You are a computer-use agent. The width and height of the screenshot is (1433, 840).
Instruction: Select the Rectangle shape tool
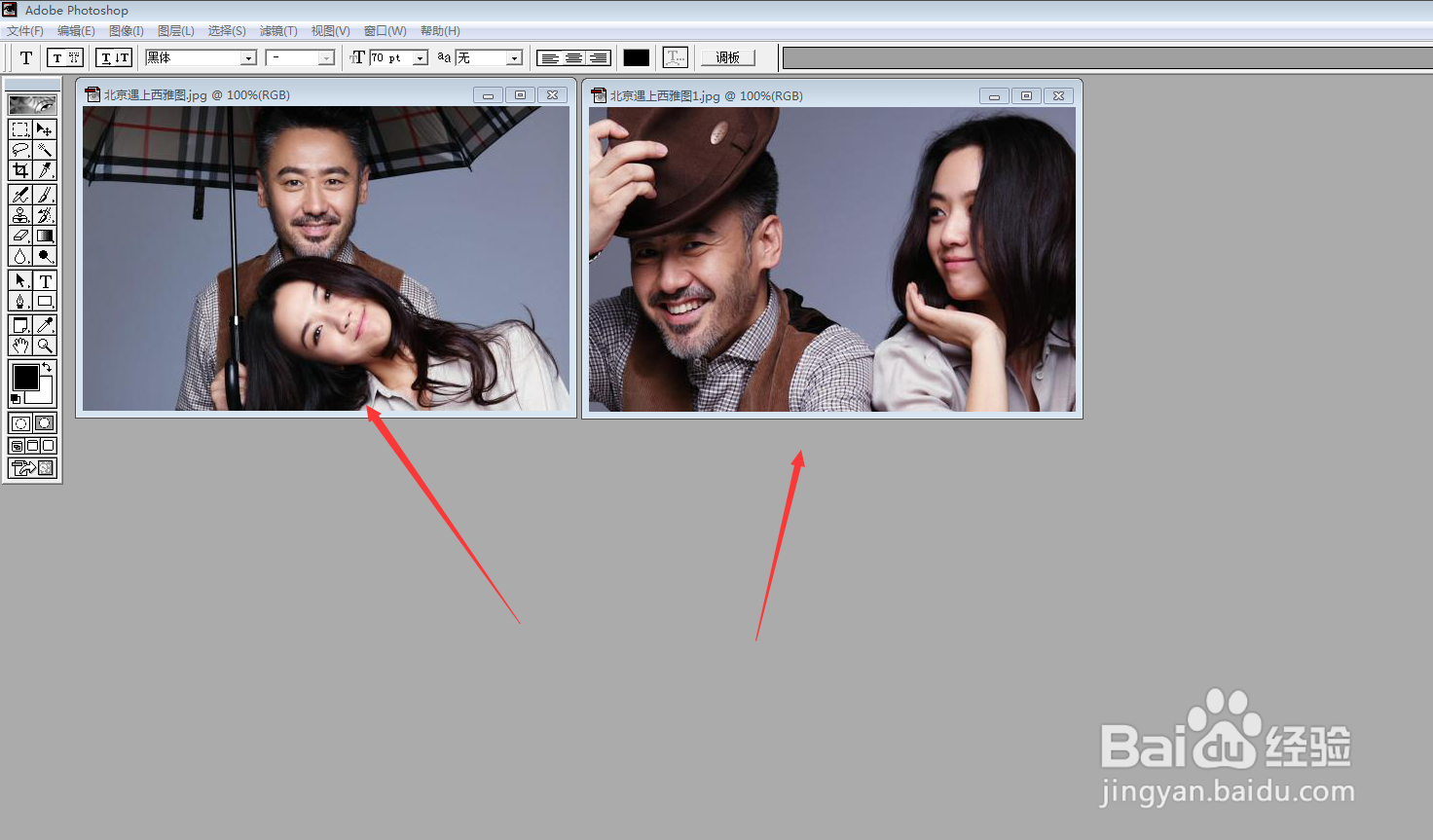[45, 301]
